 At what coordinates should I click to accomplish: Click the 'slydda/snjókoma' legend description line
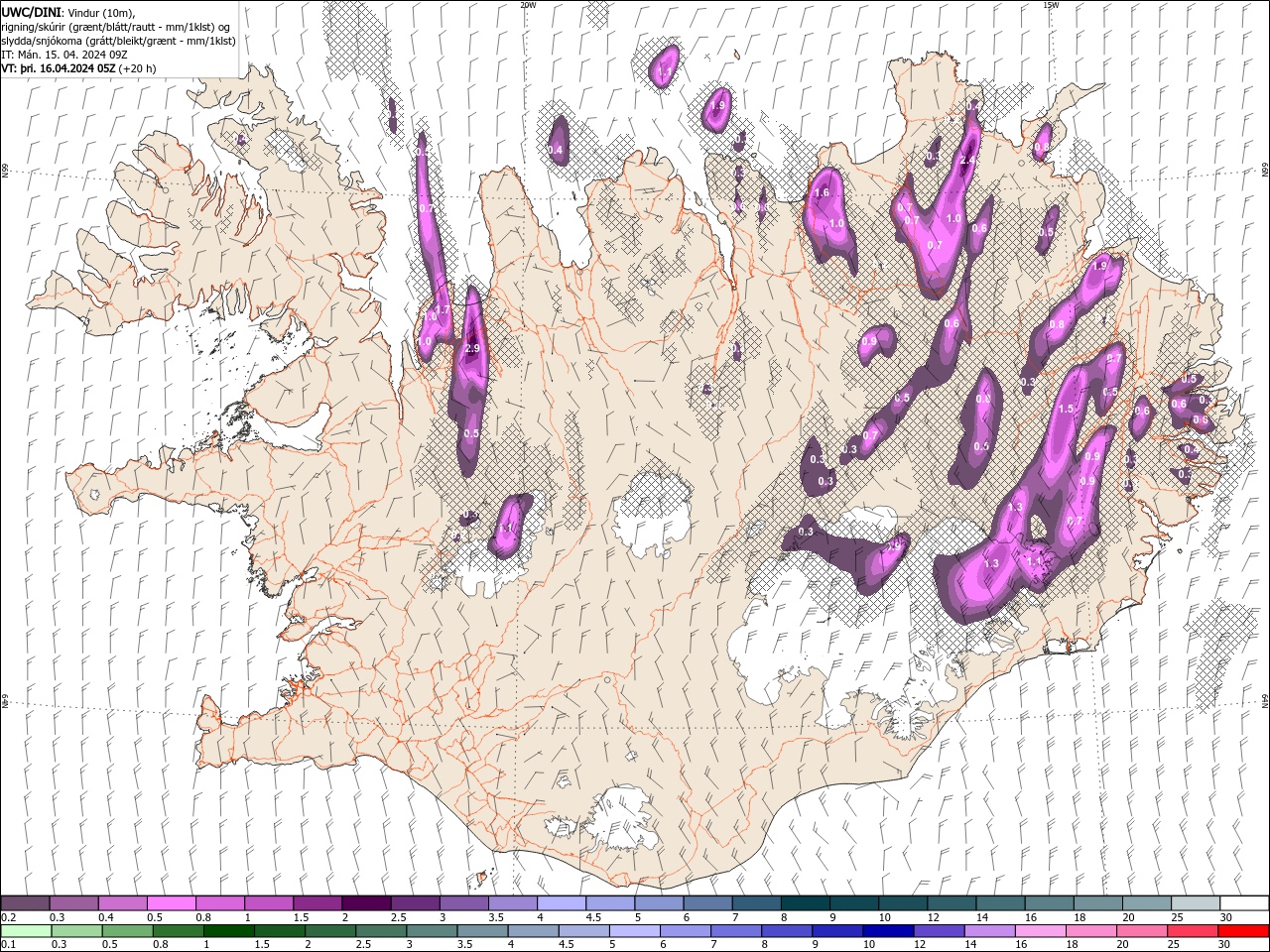tap(119, 41)
